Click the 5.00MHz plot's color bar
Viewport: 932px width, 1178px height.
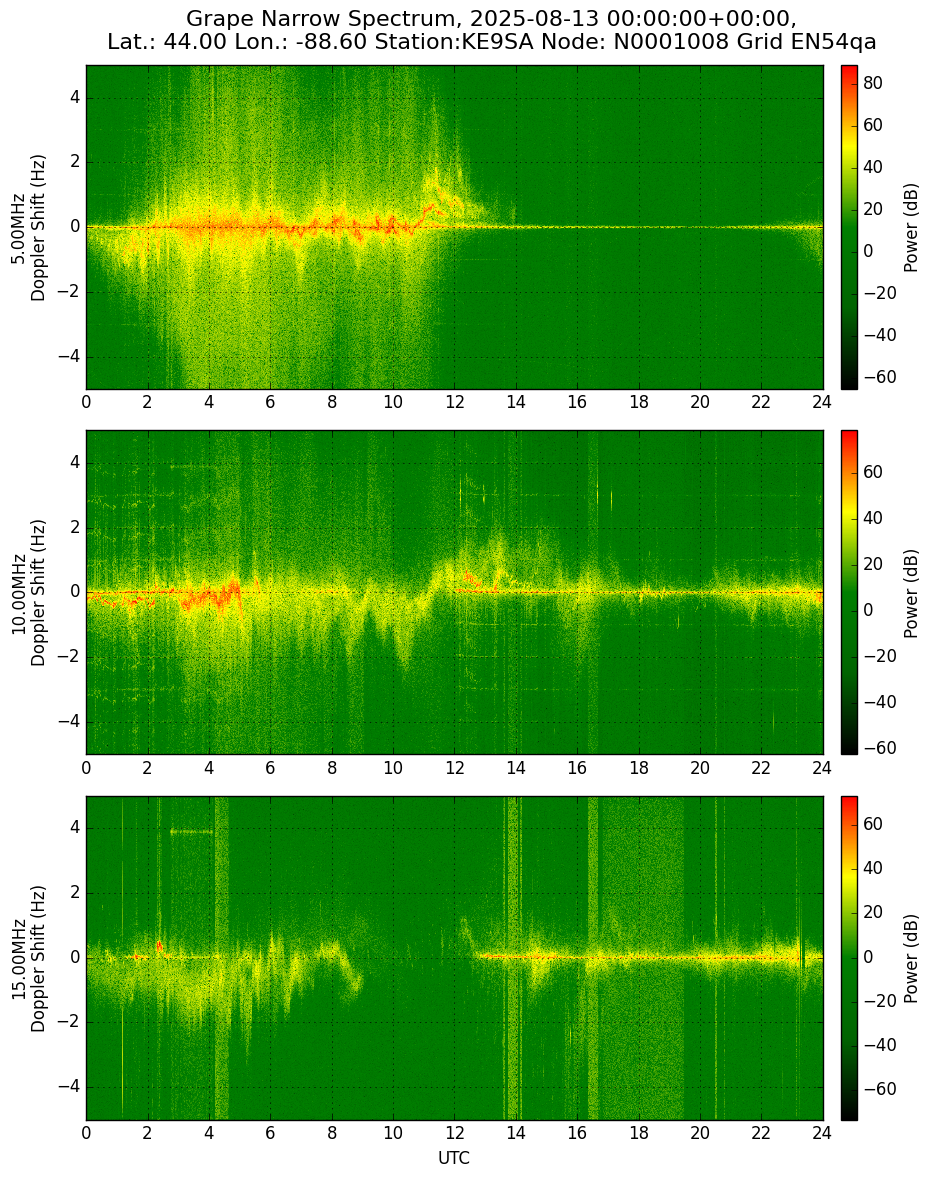click(x=849, y=227)
